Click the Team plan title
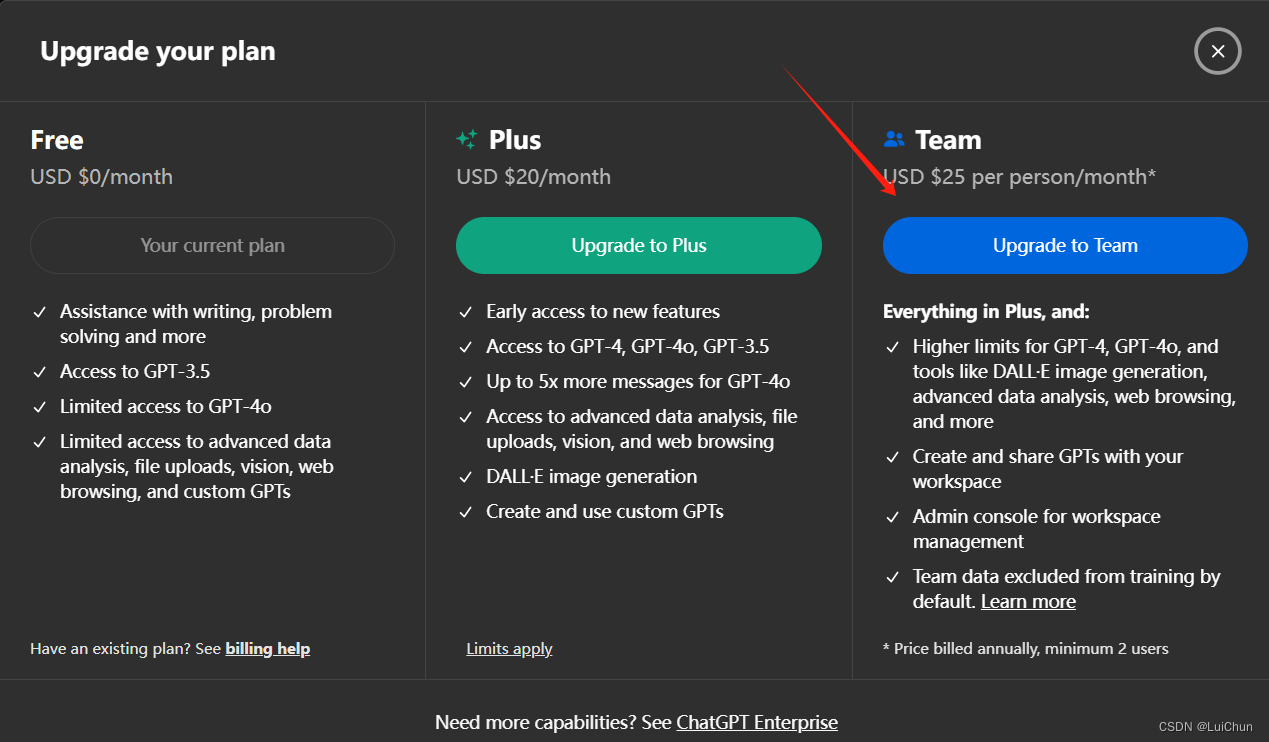Image resolution: width=1269 pixels, height=742 pixels. (x=948, y=139)
